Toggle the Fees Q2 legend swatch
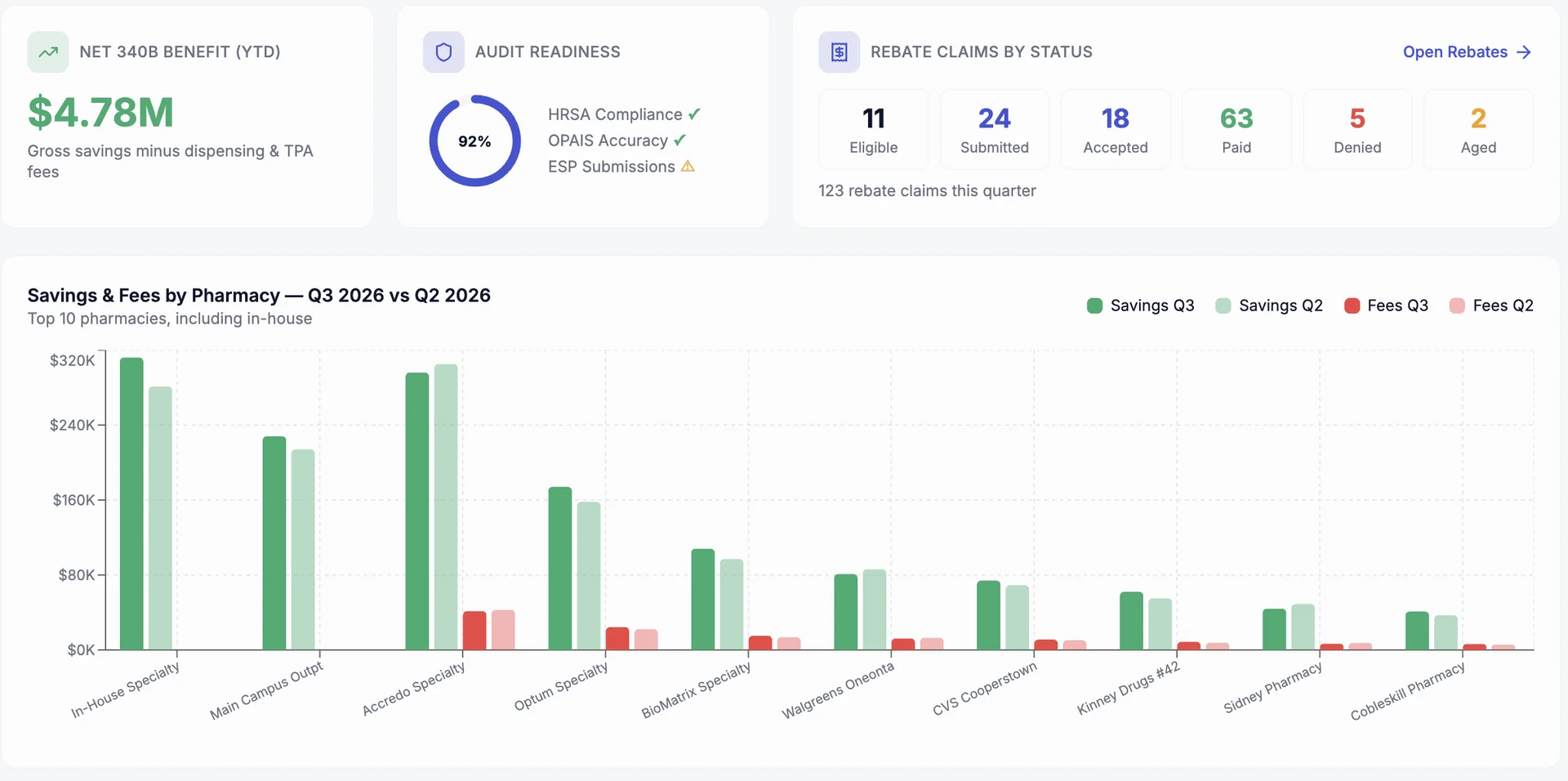The height and width of the screenshot is (781, 1568). click(x=1457, y=306)
